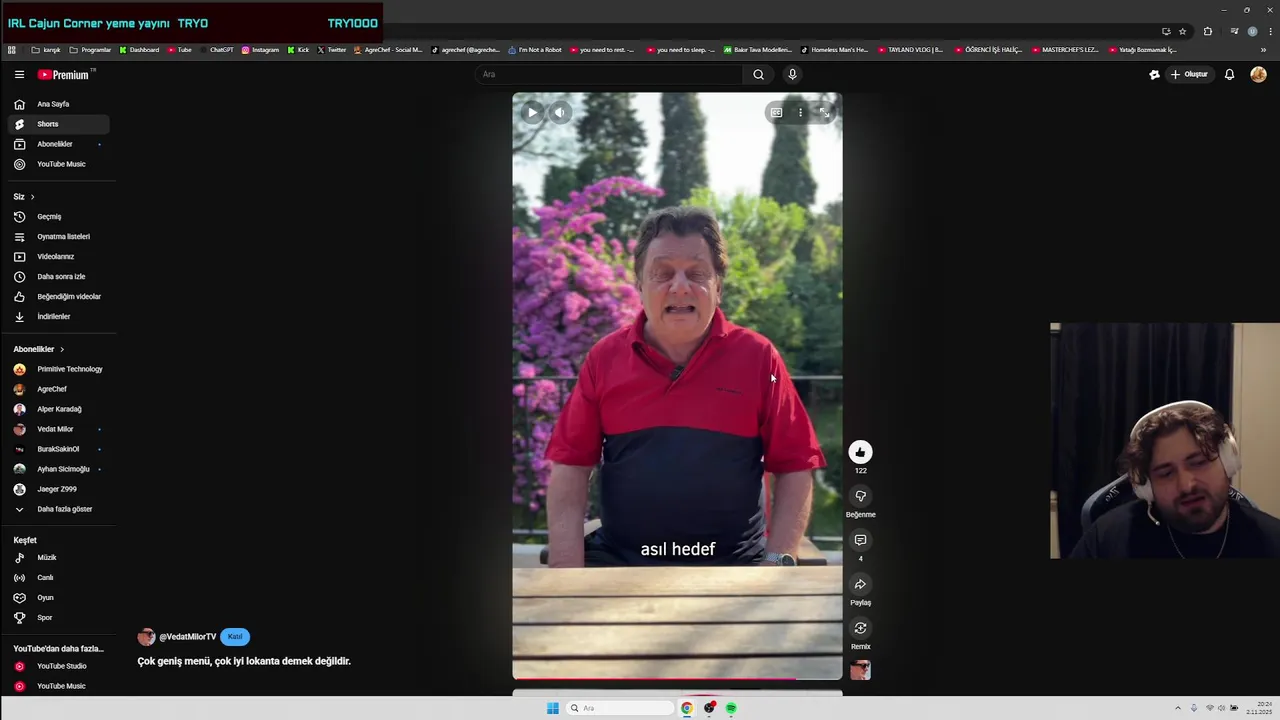Click the search input field
This screenshot has height=720, width=1280.
[x=608, y=74]
